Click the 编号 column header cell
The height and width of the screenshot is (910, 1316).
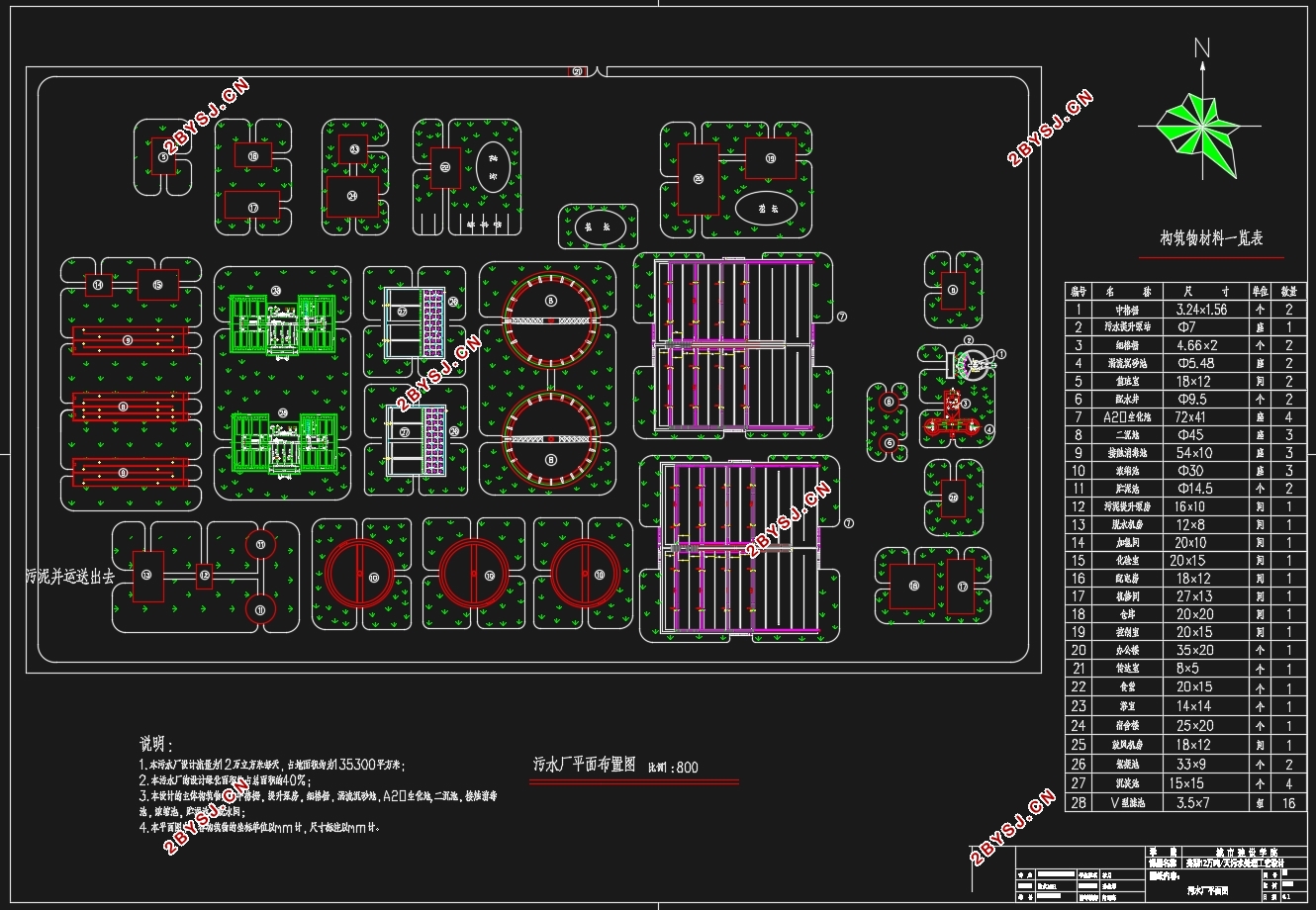1078,291
